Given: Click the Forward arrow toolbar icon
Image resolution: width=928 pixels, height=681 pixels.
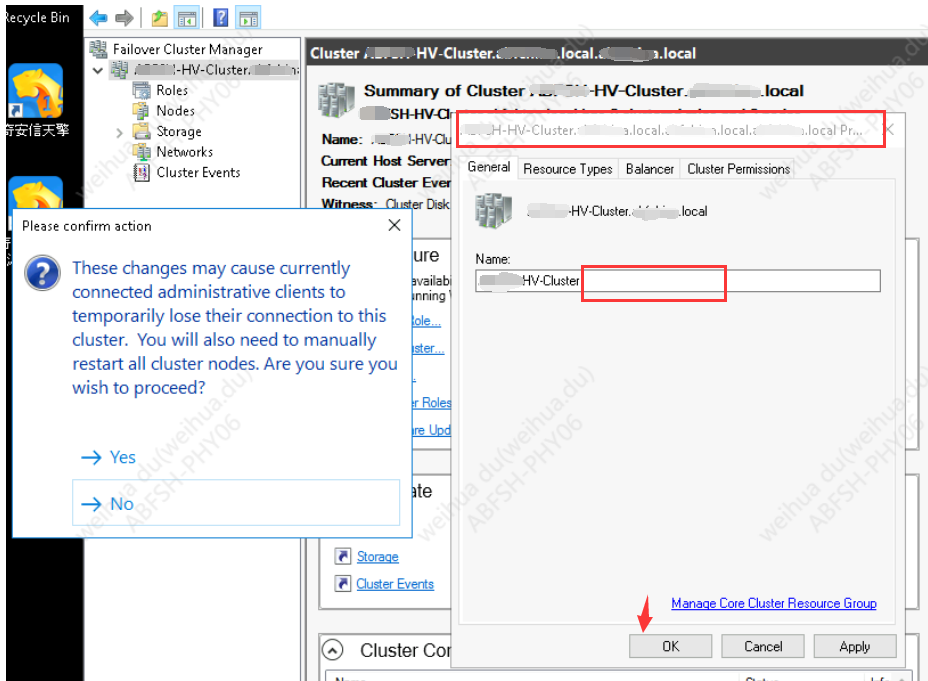Looking at the screenshot, I should coord(124,18).
